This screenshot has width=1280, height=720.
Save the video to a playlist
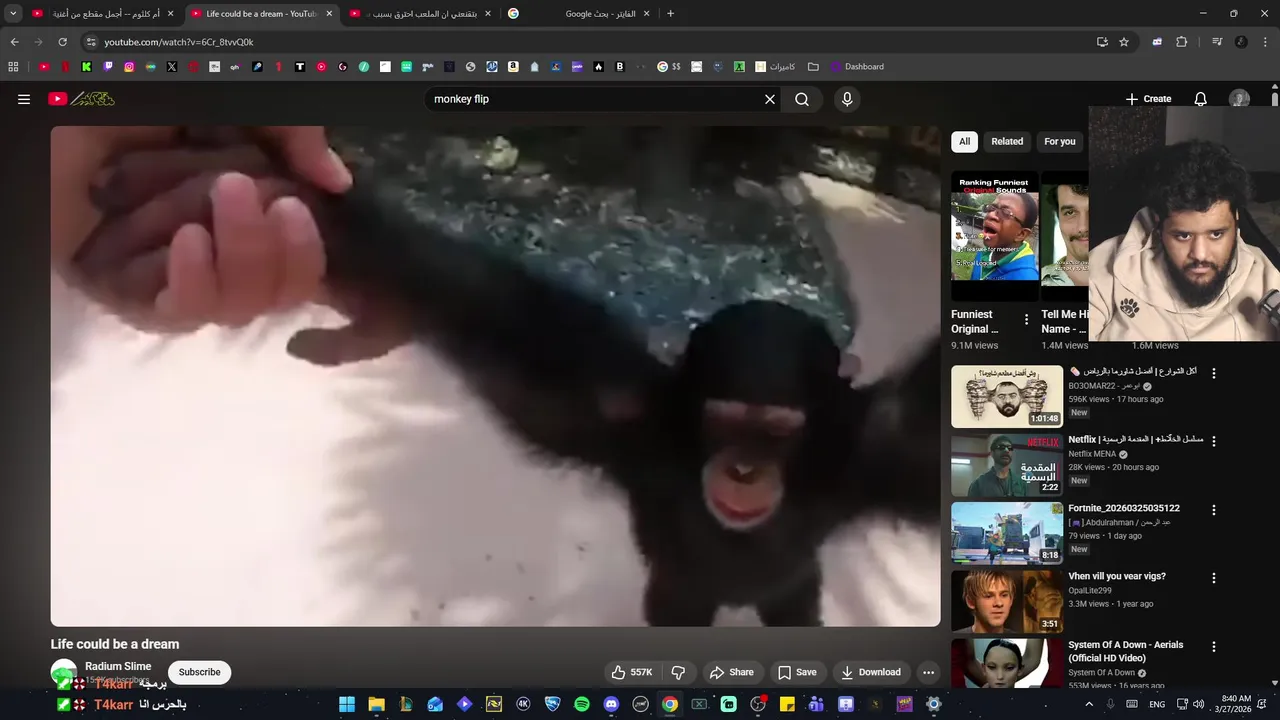point(797,672)
